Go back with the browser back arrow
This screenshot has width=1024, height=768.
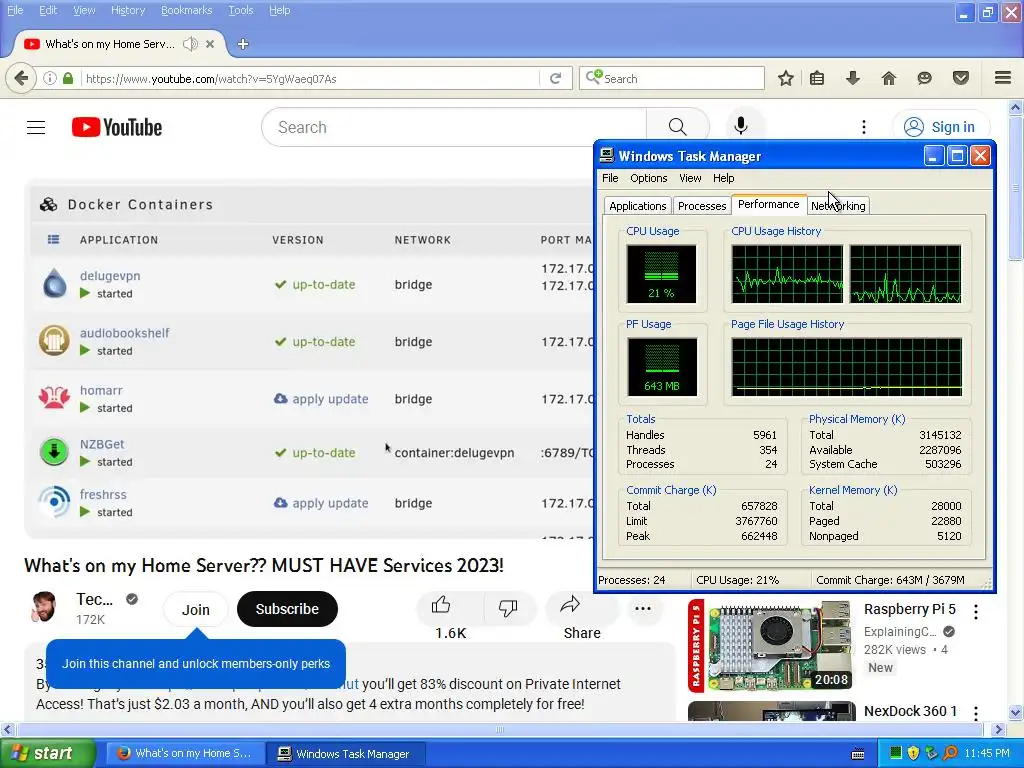(21, 78)
